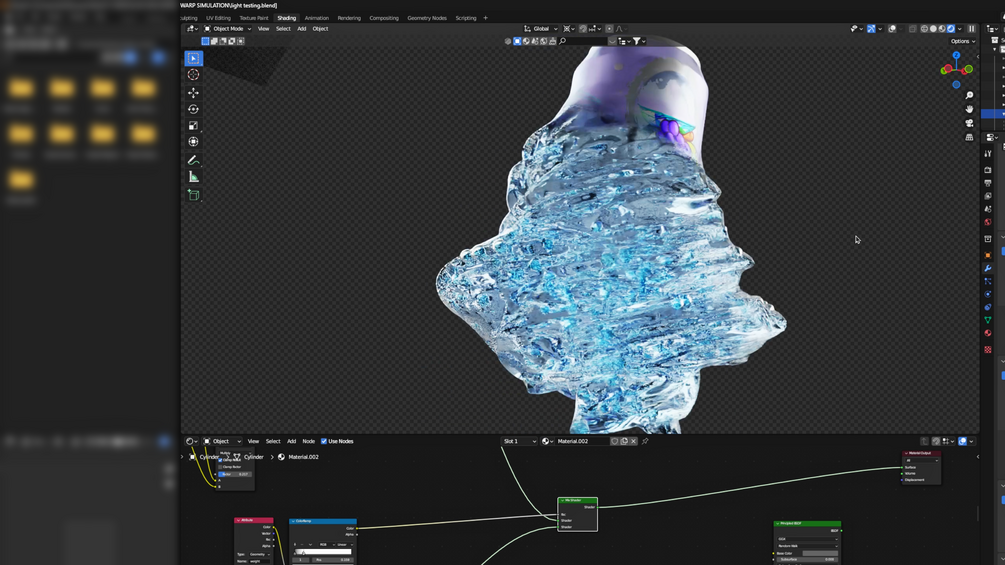Open the Global transform orientation dropdown
Screen dimensions: 1005x565
(542, 29)
